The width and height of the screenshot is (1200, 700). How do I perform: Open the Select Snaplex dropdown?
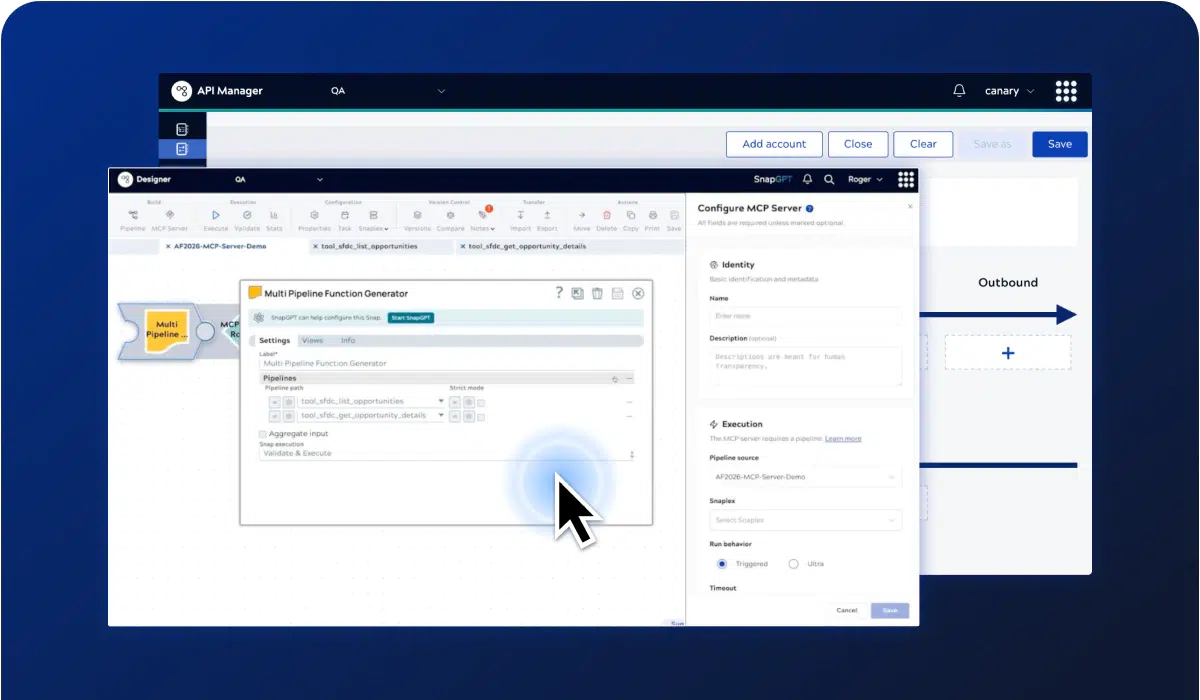(x=805, y=520)
